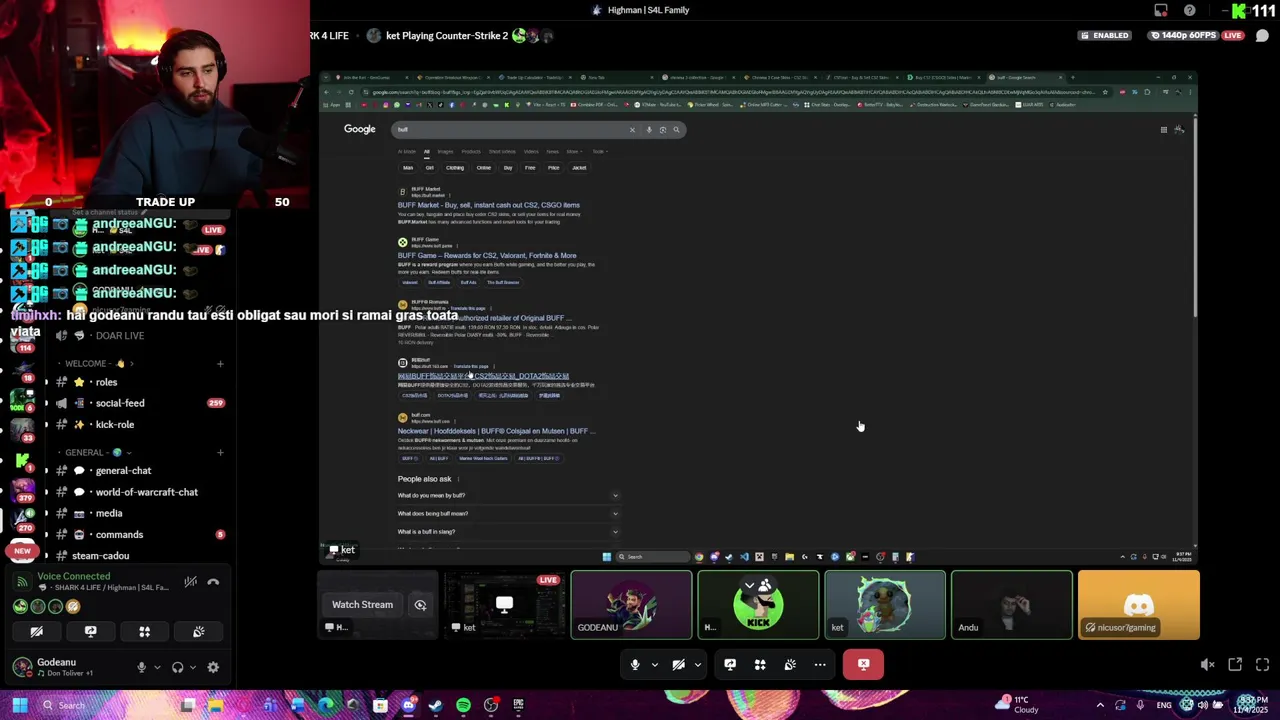Open soundboard from call control bar
The height and width of the screenshot is (720, 1280).
point(790,664)
